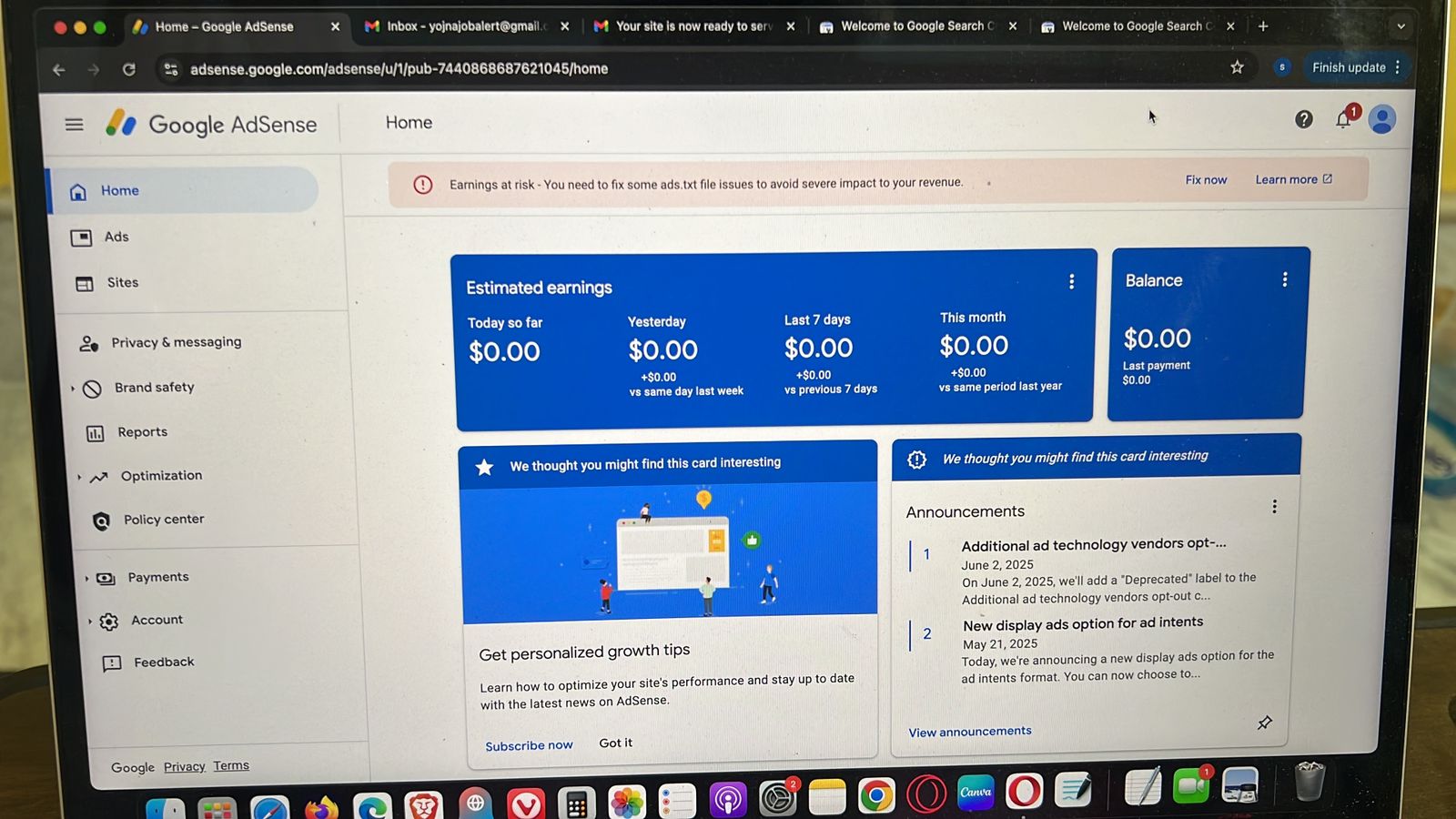Open Canva from the dock
The image size is (1456, 819).
[x=976, y=792]
